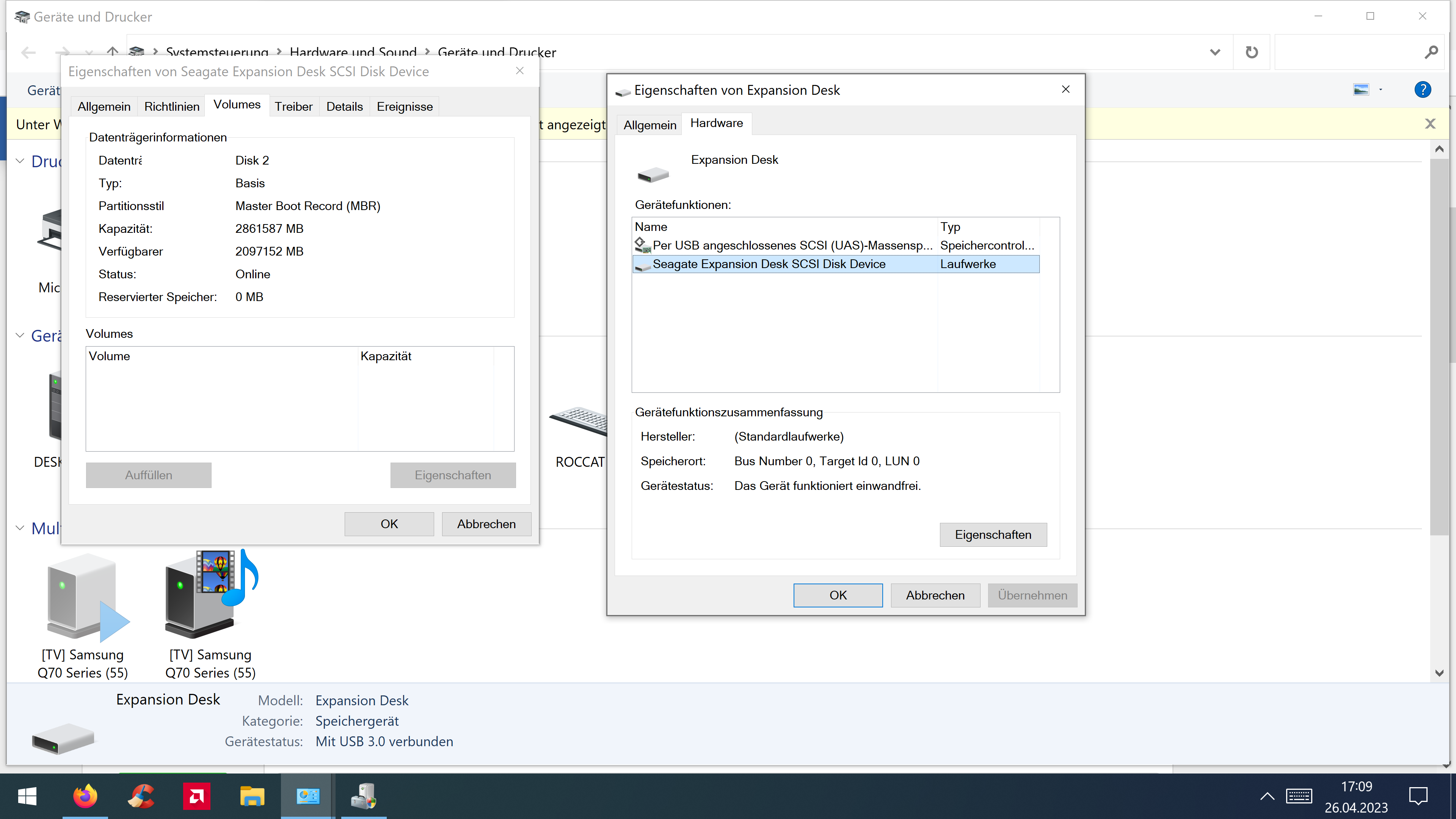Collapse the Multimedia devices group
Viewport: 1456px width, 819px height.
point(20,528)
